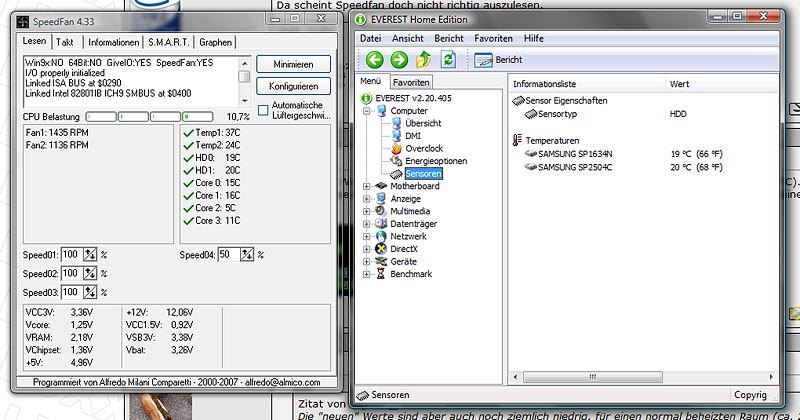Viewport: 800px width, 420px height.
Task: Toggle the Core 2 checkmark
Action: click(x=188, y=208)
